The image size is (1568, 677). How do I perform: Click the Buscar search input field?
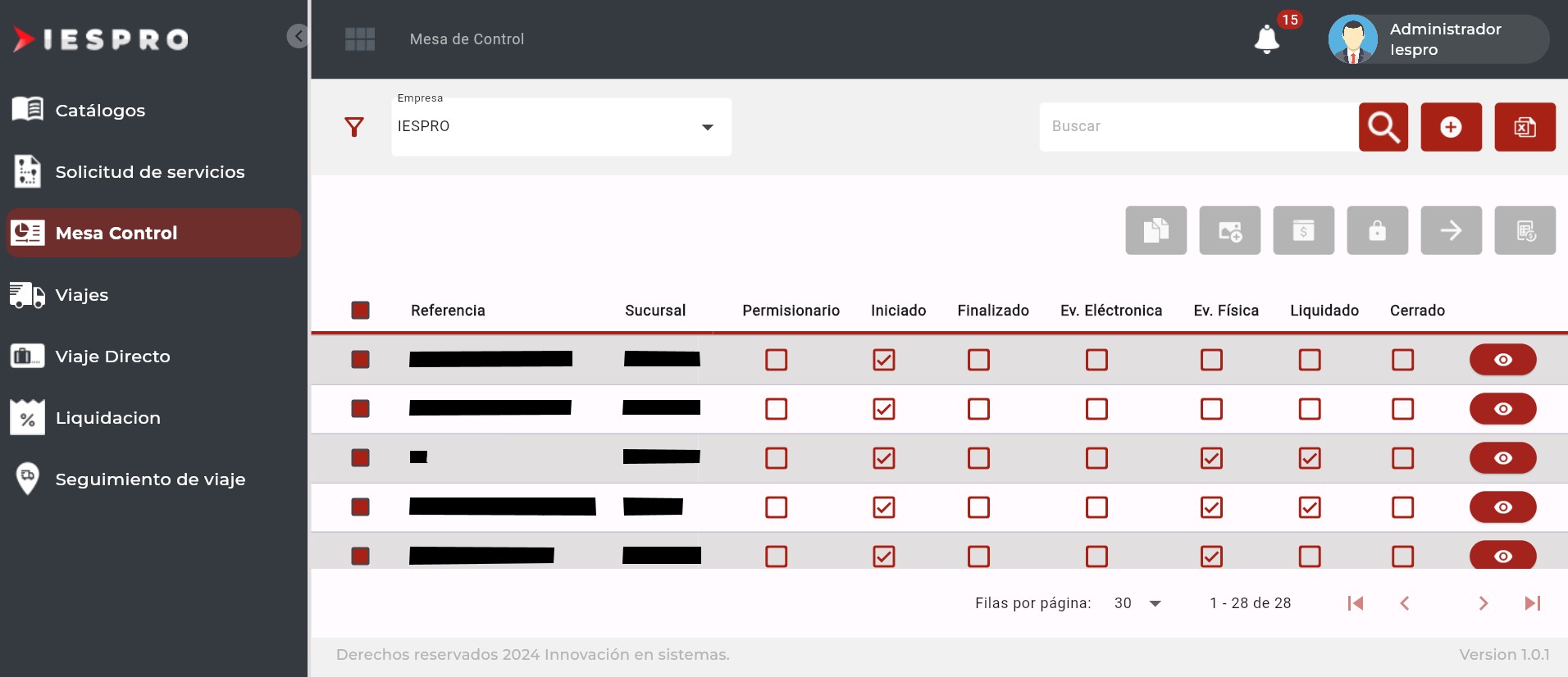click(1197, 127)
